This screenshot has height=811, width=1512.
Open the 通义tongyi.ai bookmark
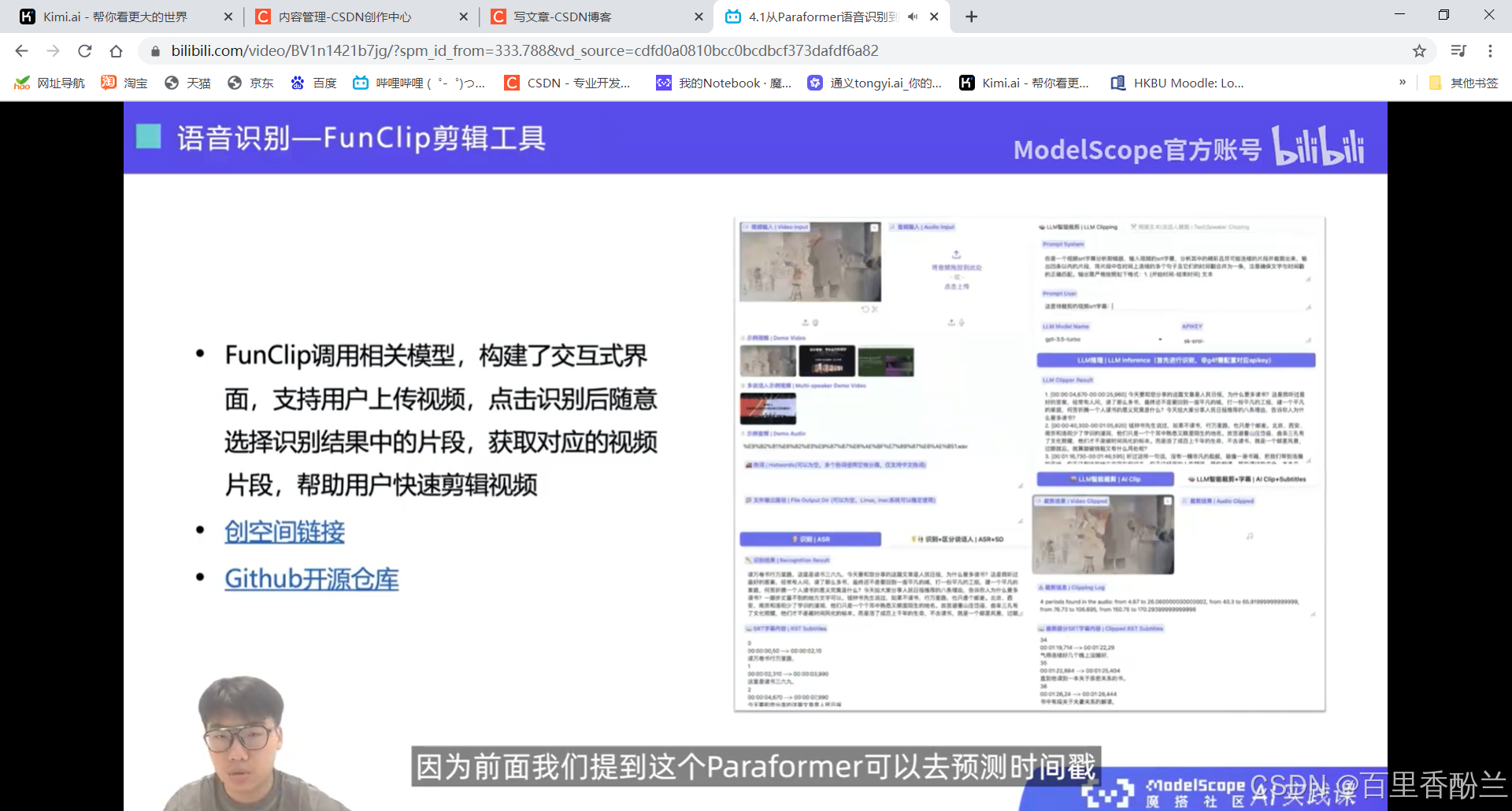click(875, 83)
